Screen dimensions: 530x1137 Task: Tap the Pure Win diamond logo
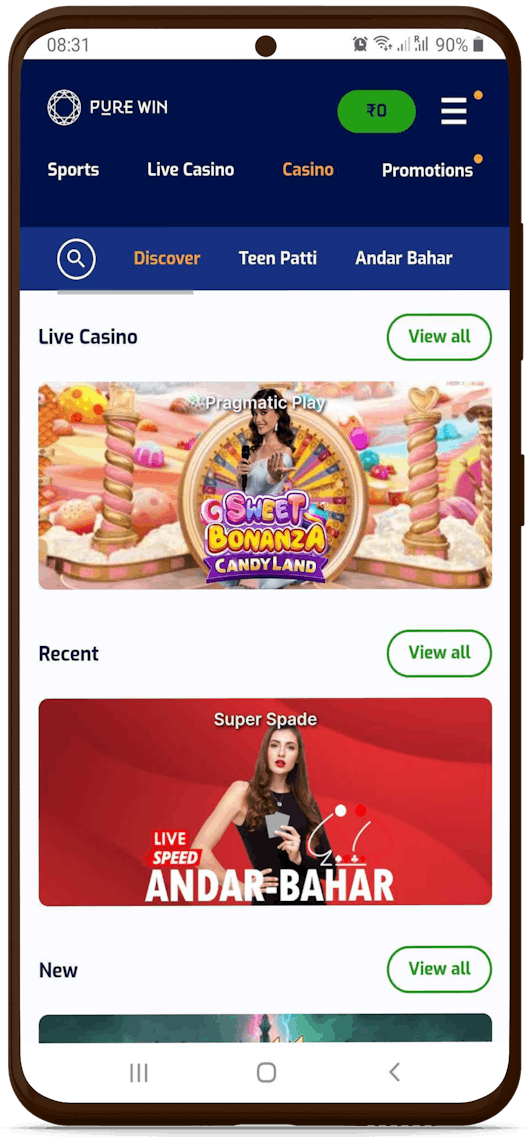tap(64, 107)
